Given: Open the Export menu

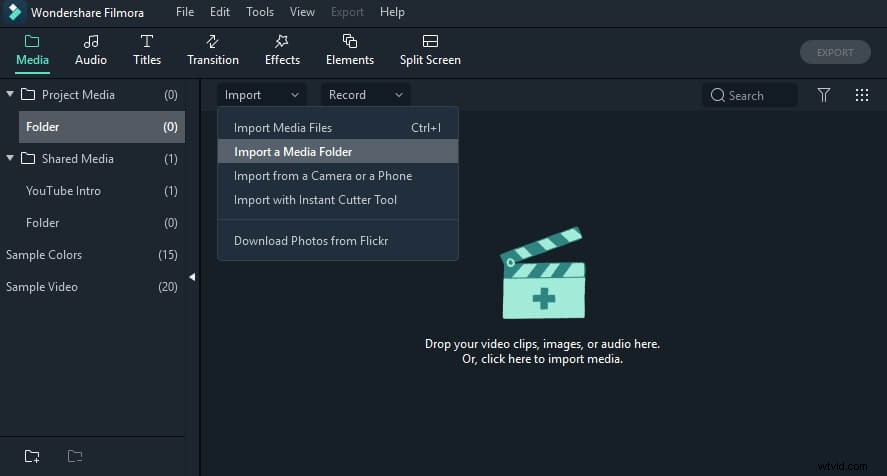Looking at the screenshot, I should pos(347,12).
